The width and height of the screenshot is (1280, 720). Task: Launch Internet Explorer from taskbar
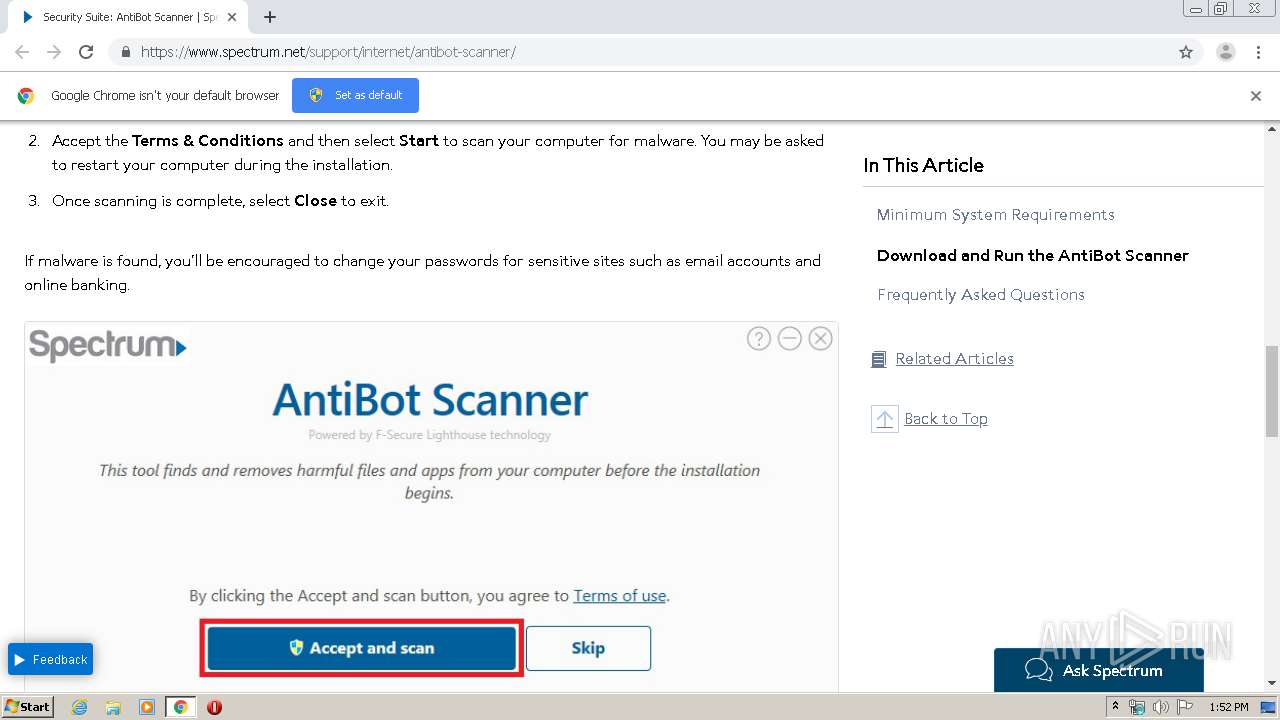[x=80, y=707]
